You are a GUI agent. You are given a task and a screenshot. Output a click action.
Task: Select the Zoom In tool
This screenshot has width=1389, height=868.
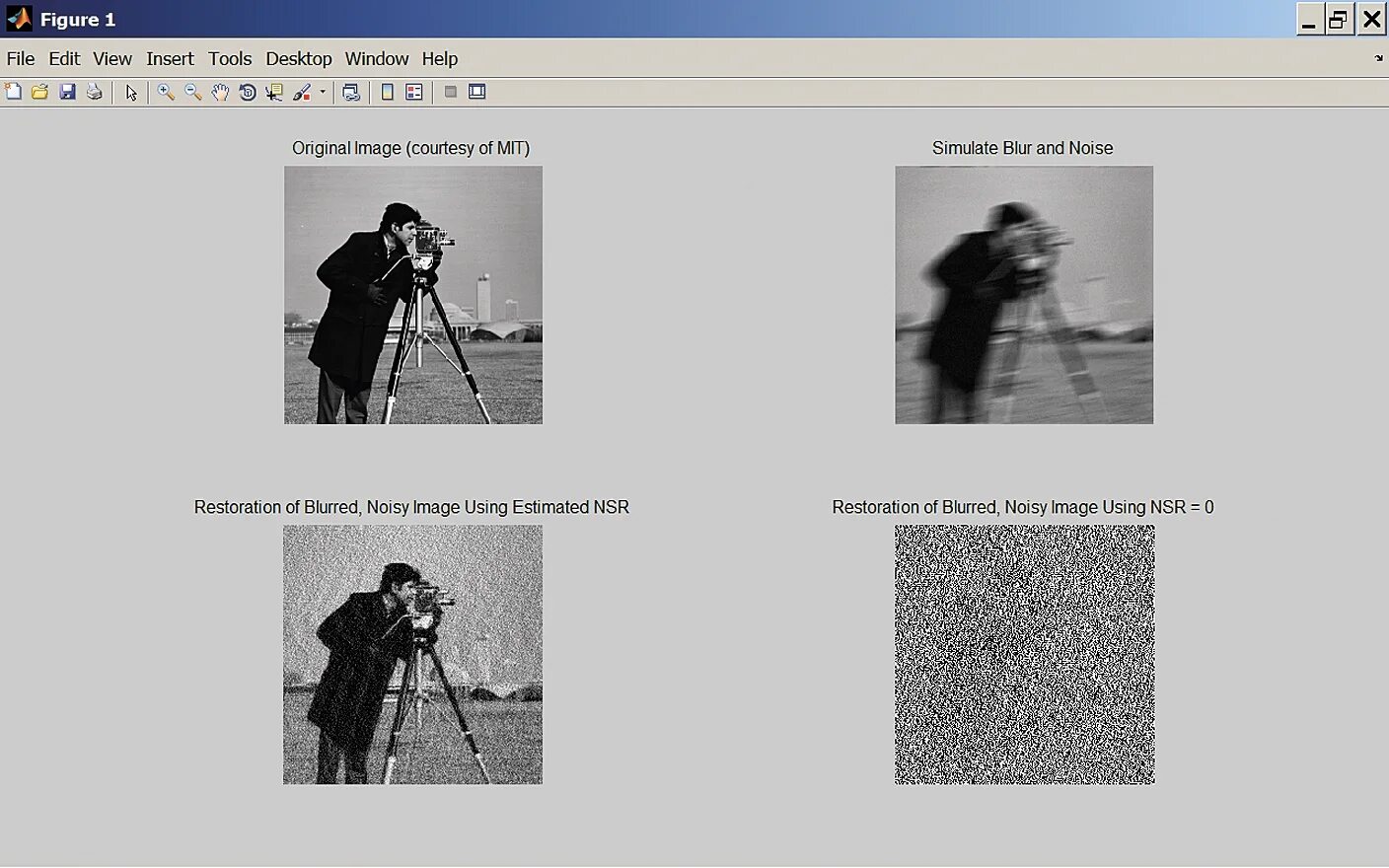point(165,92)
